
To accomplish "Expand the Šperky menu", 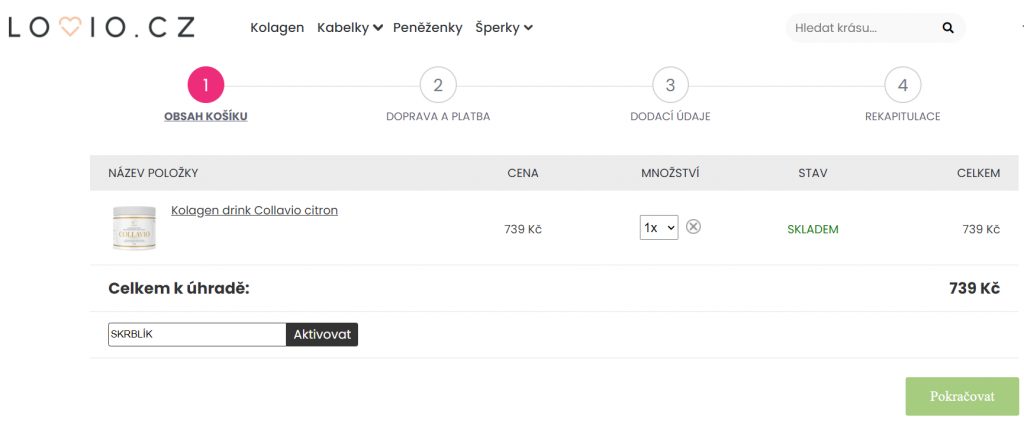I will point(504,28).
